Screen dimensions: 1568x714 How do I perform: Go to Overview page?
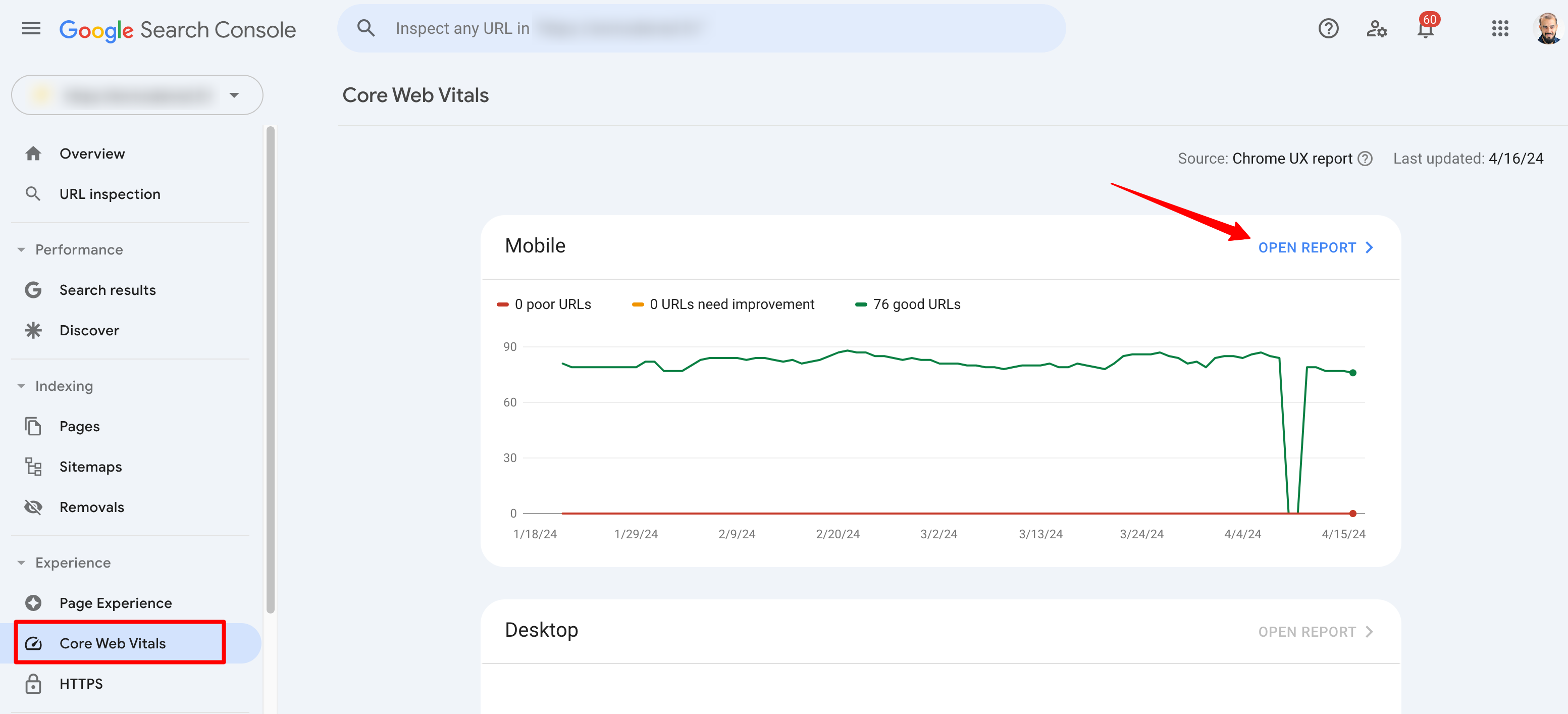coord(92,154)
